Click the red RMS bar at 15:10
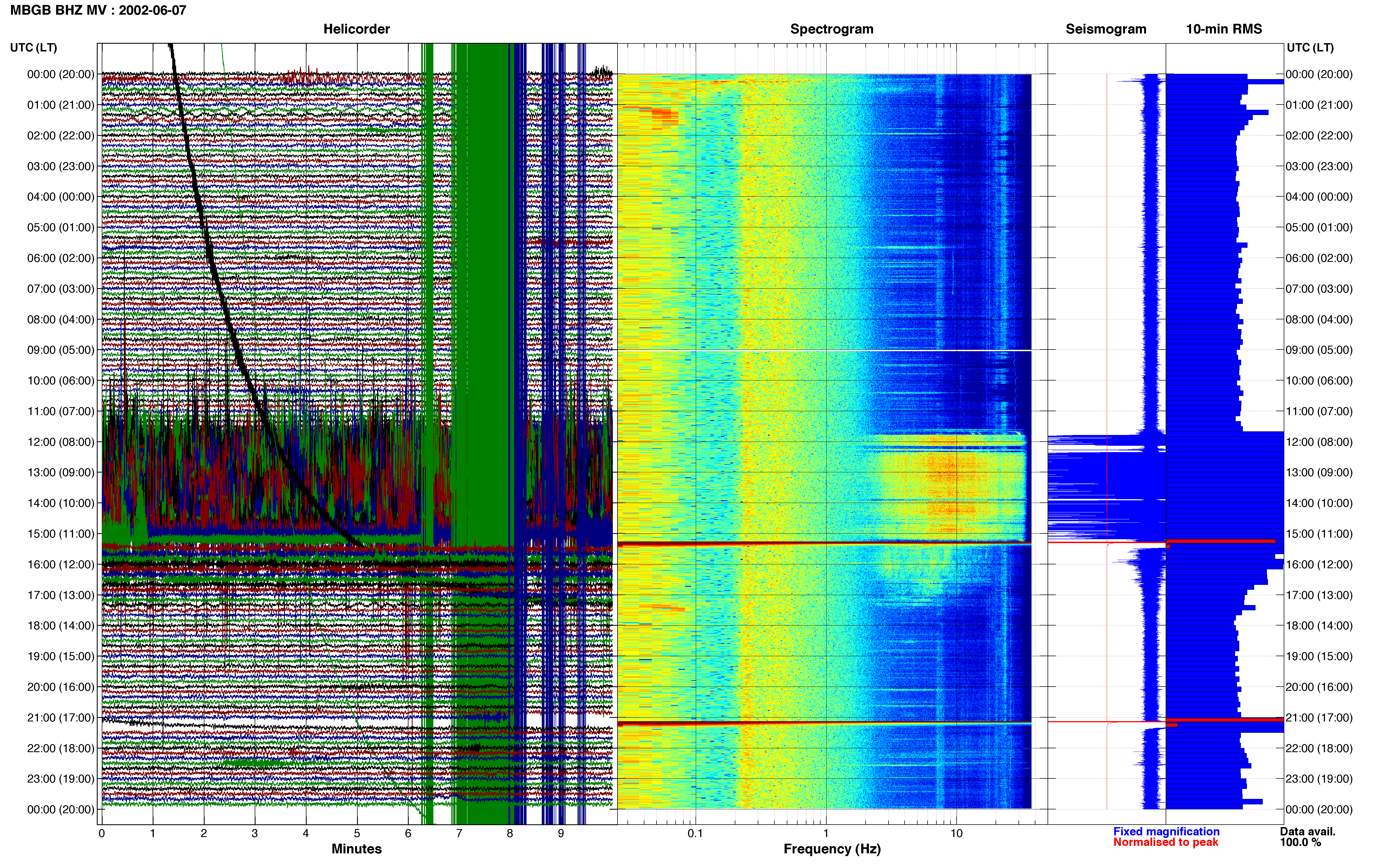This screenshot has width=1388, height=868. tap(1220, 541)
